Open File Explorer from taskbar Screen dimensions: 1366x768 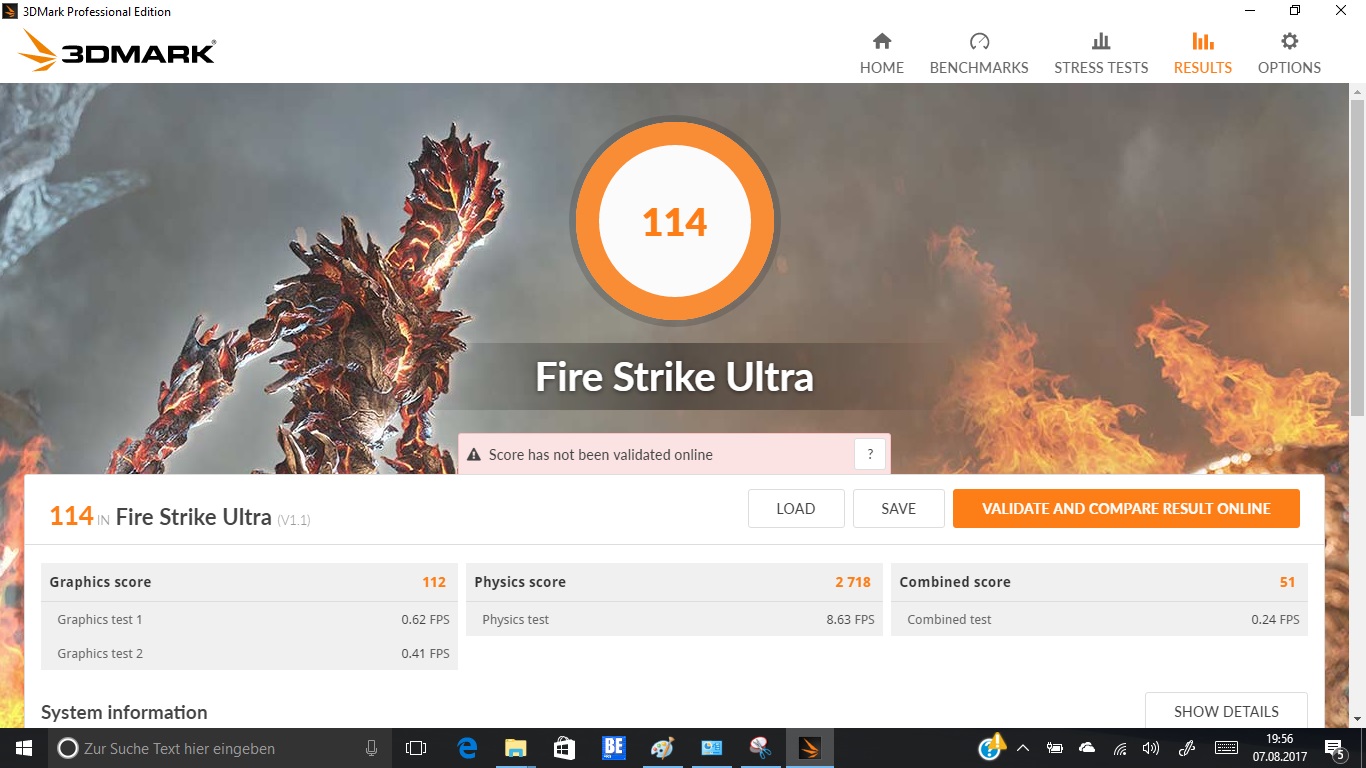click(x=515, y=748)
